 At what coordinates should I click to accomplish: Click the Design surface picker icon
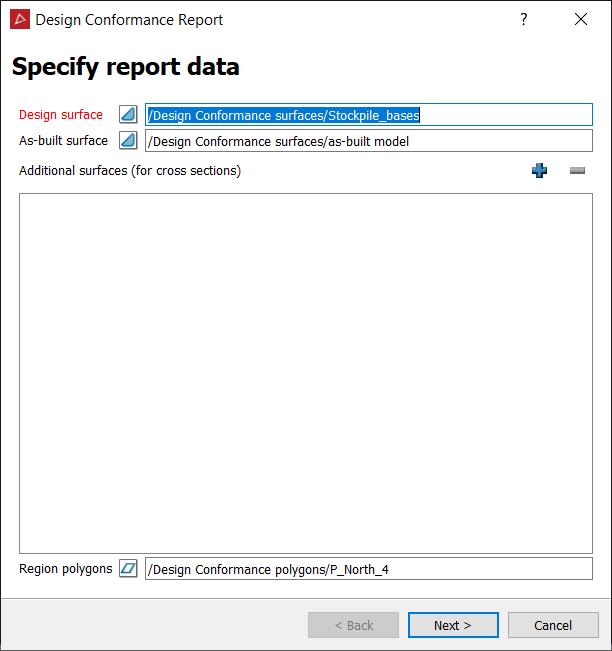[x=128, y=114]
